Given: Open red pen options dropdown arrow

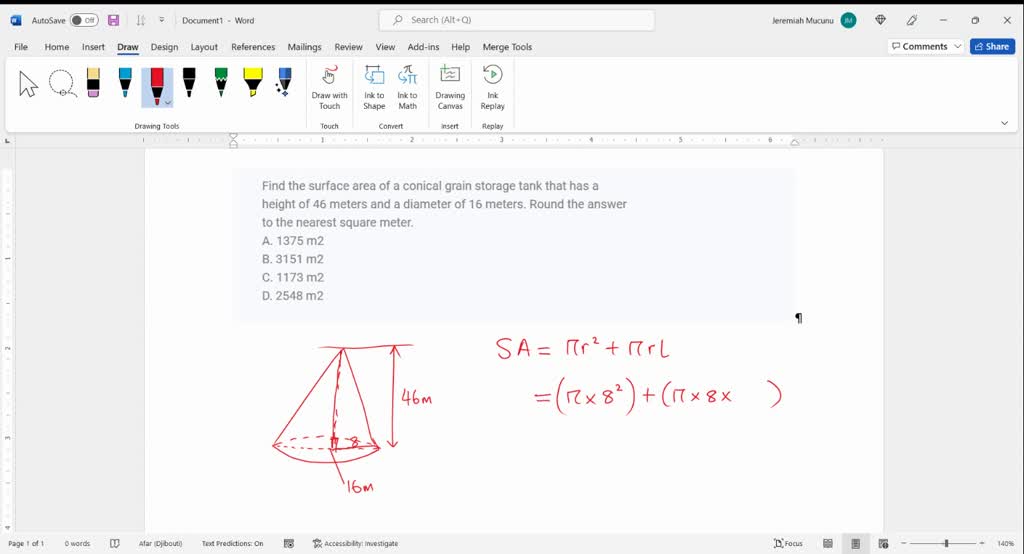Looking at the screenshot, I should pyautogui.click(x=168, y=103).
